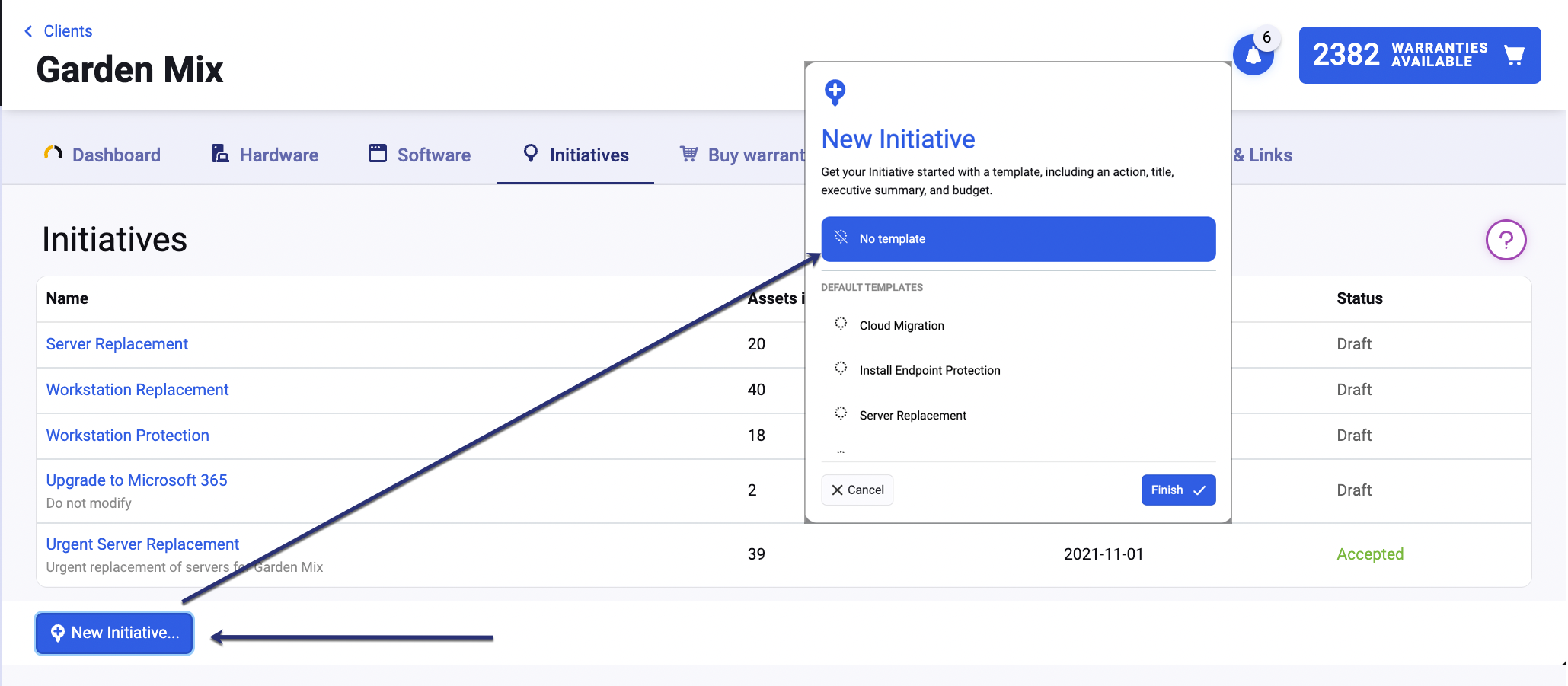Click the 2382 Warranties Available button

pos(1420,55)
